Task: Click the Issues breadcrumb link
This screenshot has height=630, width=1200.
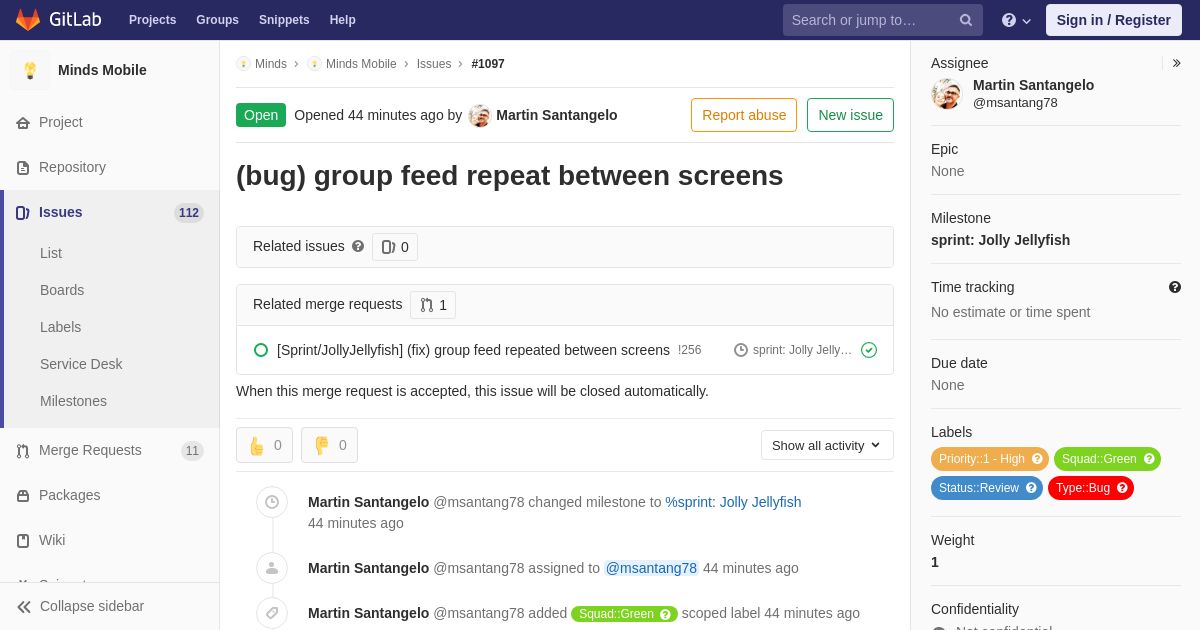Action: point(434,64)
